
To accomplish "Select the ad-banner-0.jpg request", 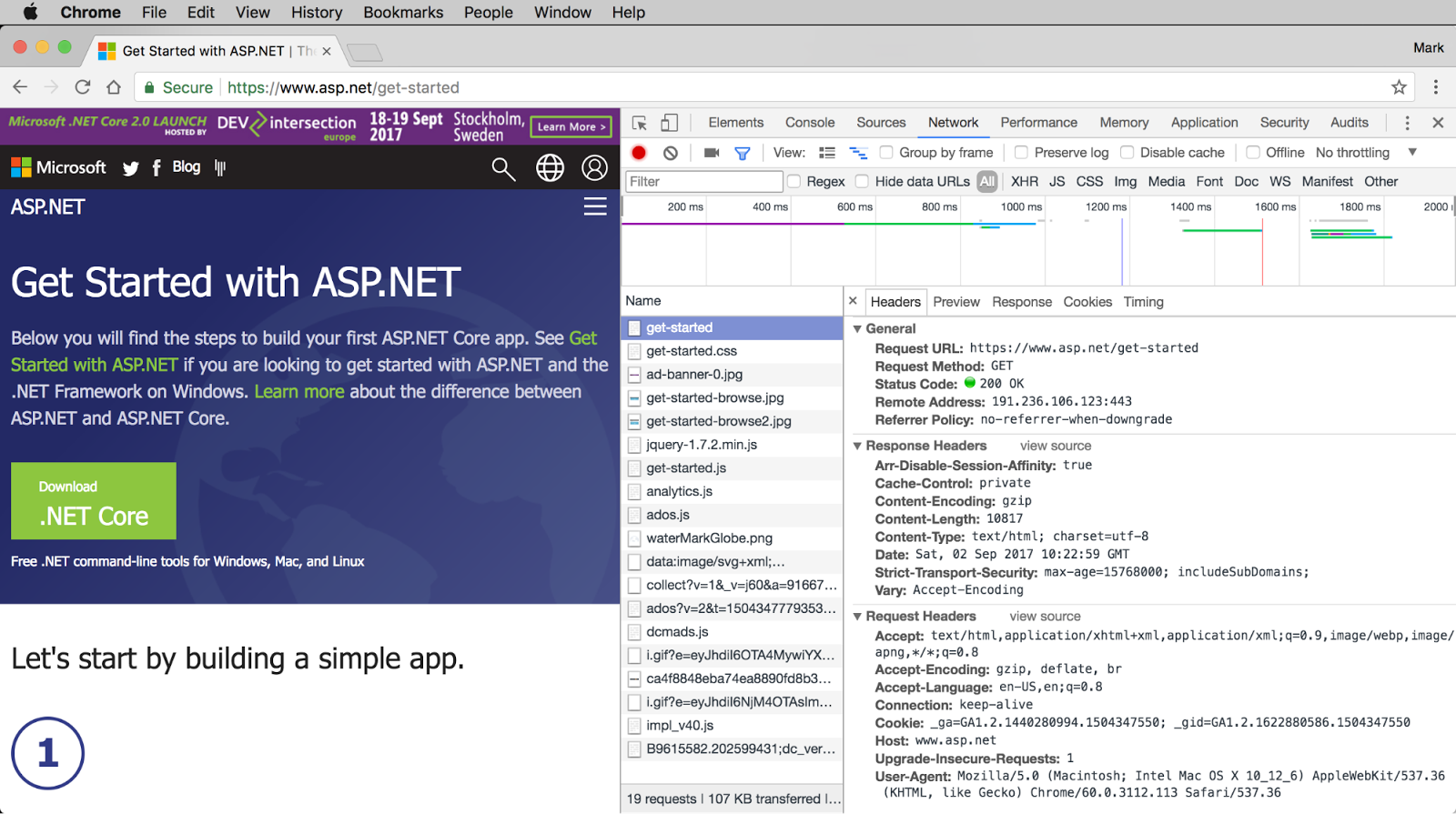I will pos(733,375).
